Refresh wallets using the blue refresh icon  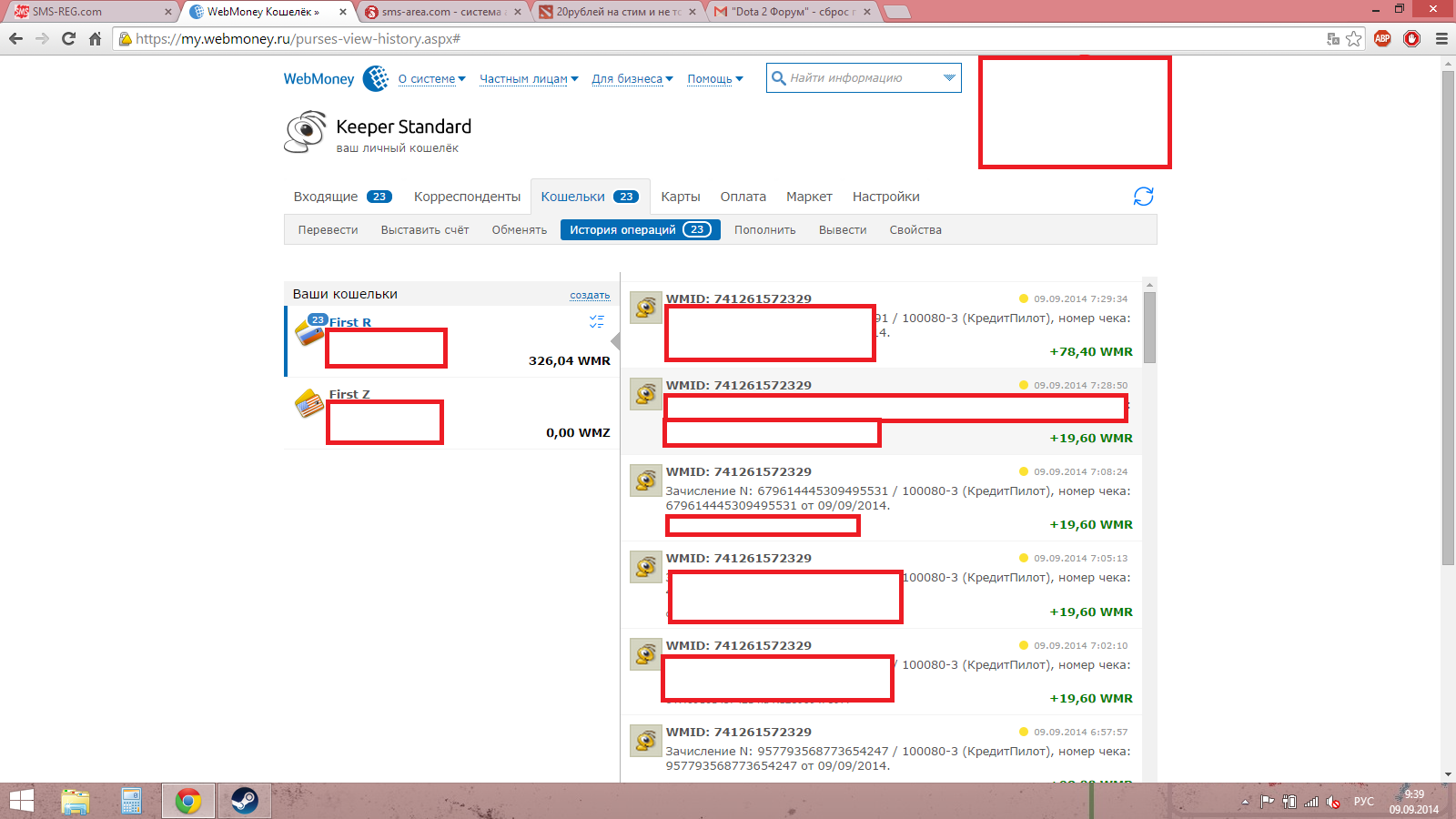(1144, 197)
